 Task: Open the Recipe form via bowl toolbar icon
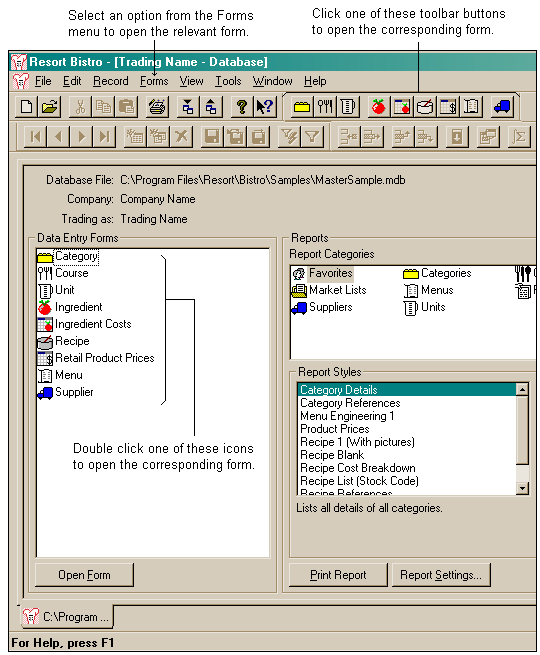click(425, 107)
